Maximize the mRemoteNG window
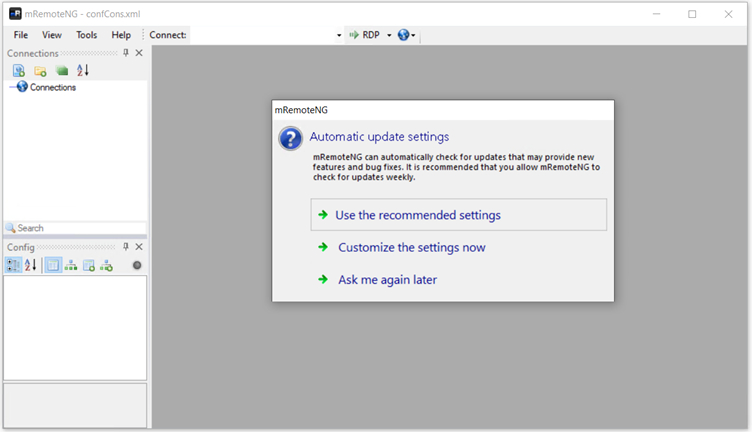Screen dimensions: 752x432 [x=692, y=14]
